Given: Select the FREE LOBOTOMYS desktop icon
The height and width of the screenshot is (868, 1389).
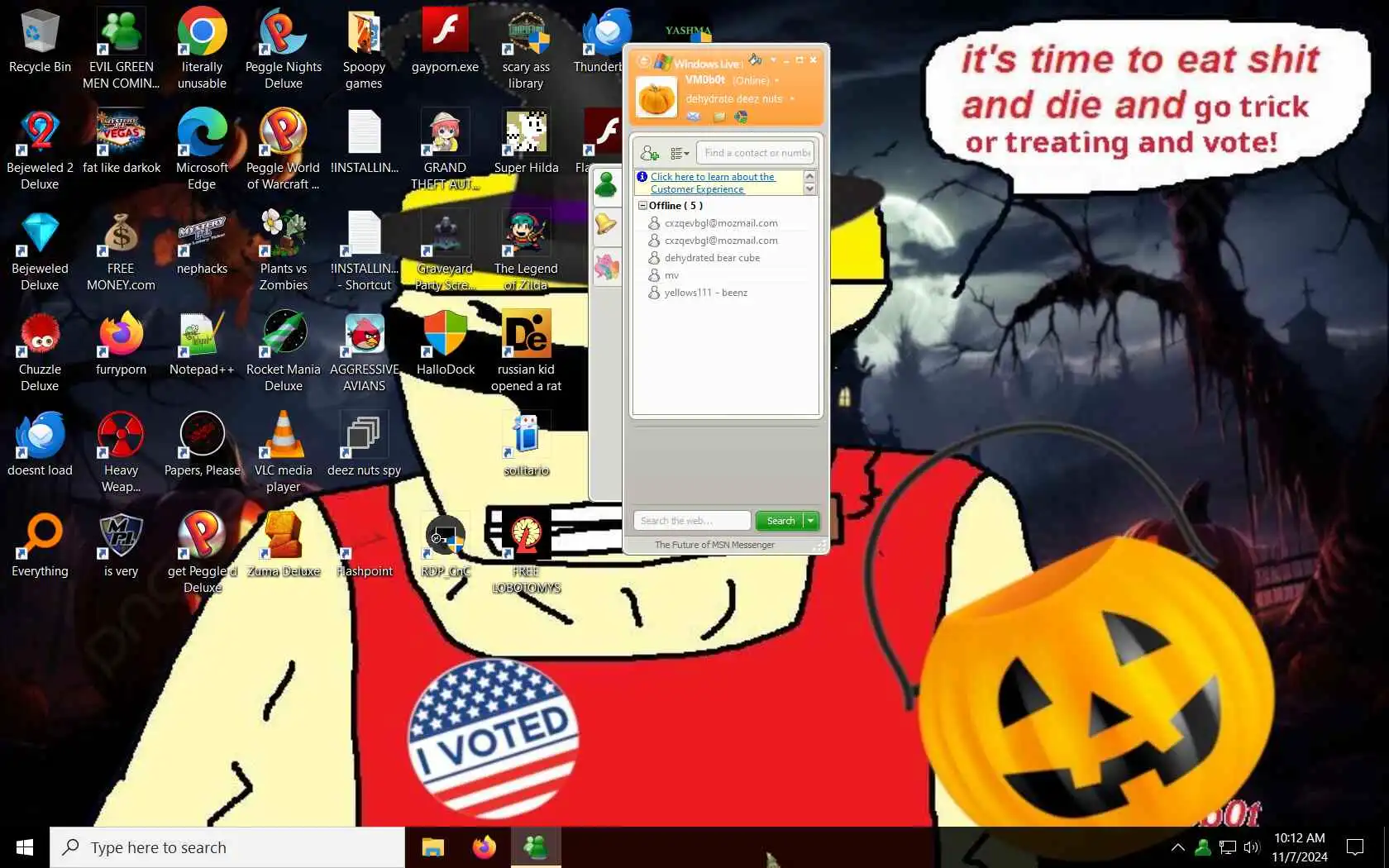Looking at the screenshot, I should [x=526, y=552].
